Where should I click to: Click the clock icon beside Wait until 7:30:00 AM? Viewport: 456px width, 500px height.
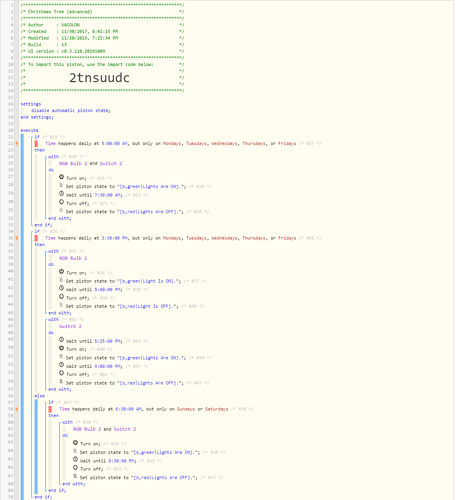(x=61, y=193)
